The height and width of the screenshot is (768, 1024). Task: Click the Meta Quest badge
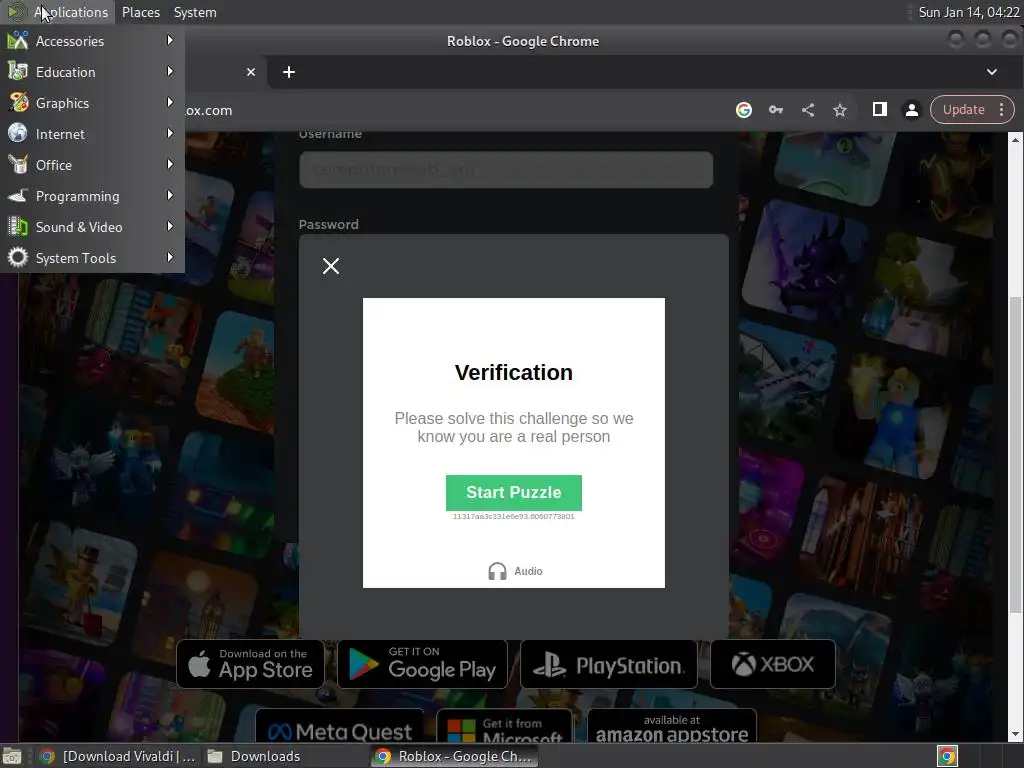(x=340, y=726)
